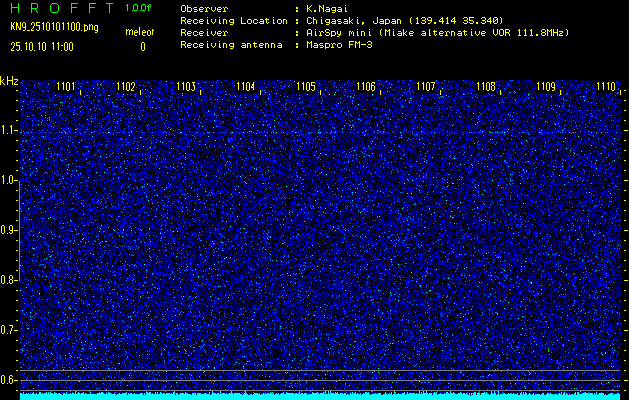Click the kHz axis unit label
The width and height of the screenshot is (629, 400).
[9, 81]
